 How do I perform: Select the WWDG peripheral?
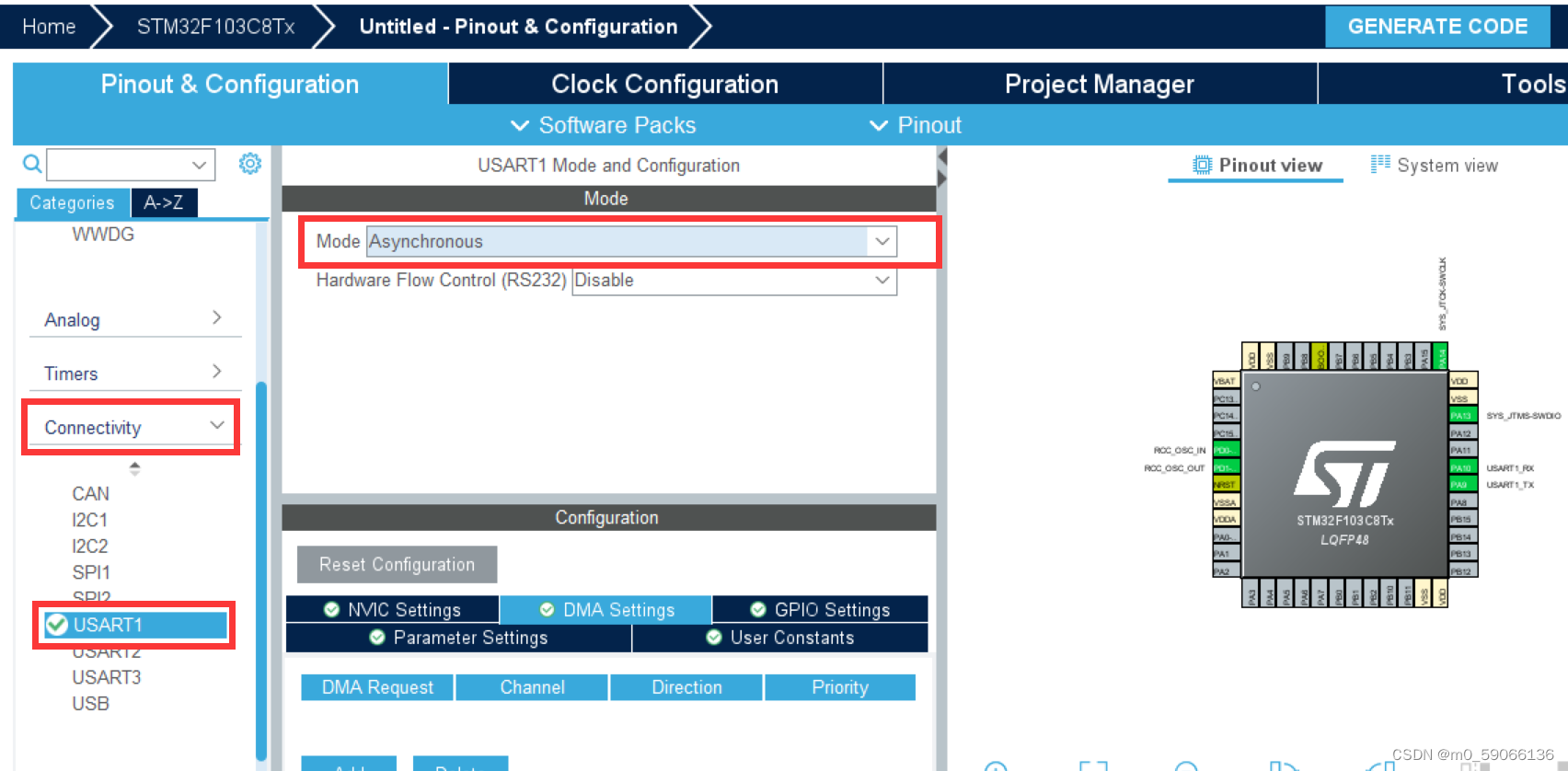[x=103, y=234]
